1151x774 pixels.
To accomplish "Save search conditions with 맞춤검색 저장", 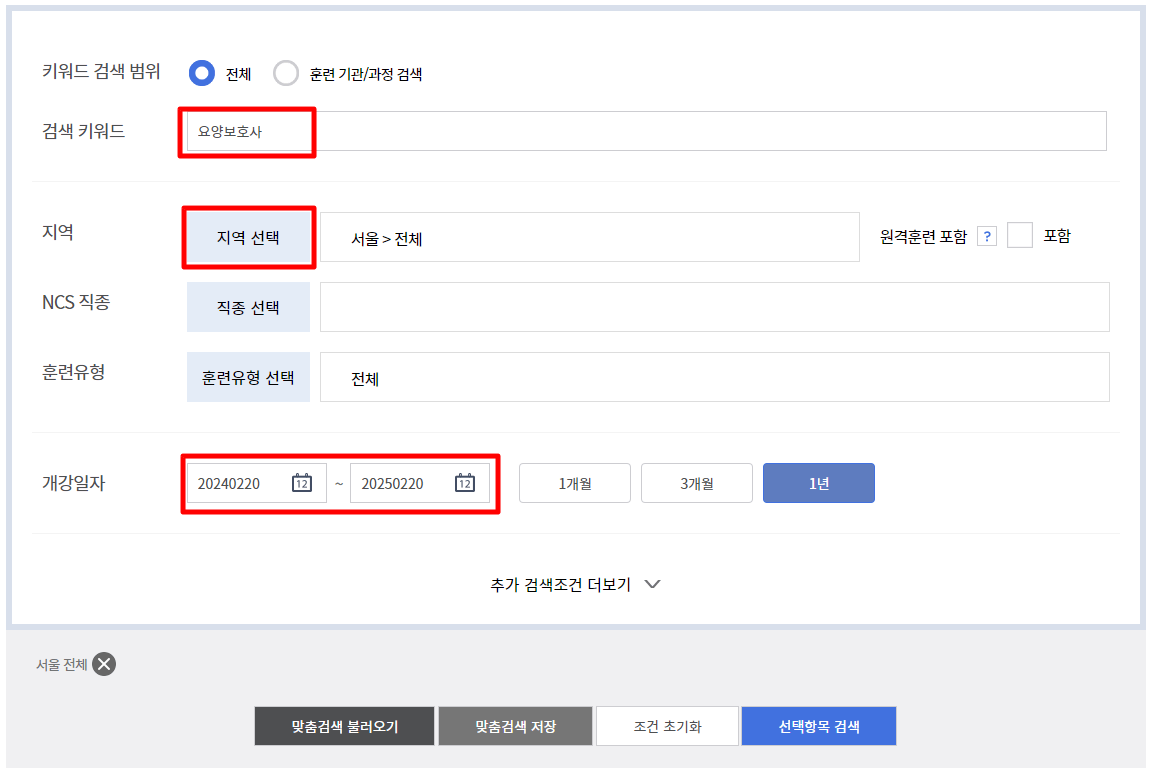I will pos(515,726).
